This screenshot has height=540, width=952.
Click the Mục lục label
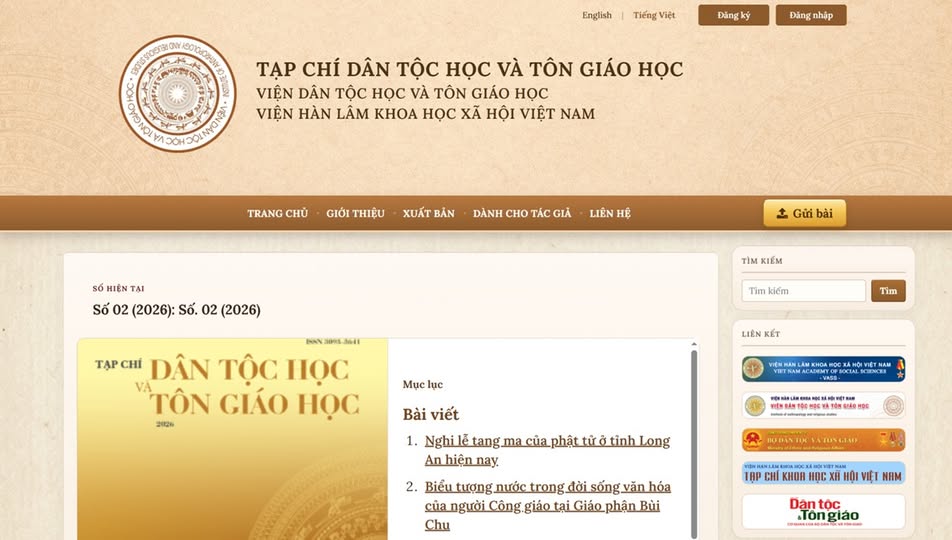423,384
